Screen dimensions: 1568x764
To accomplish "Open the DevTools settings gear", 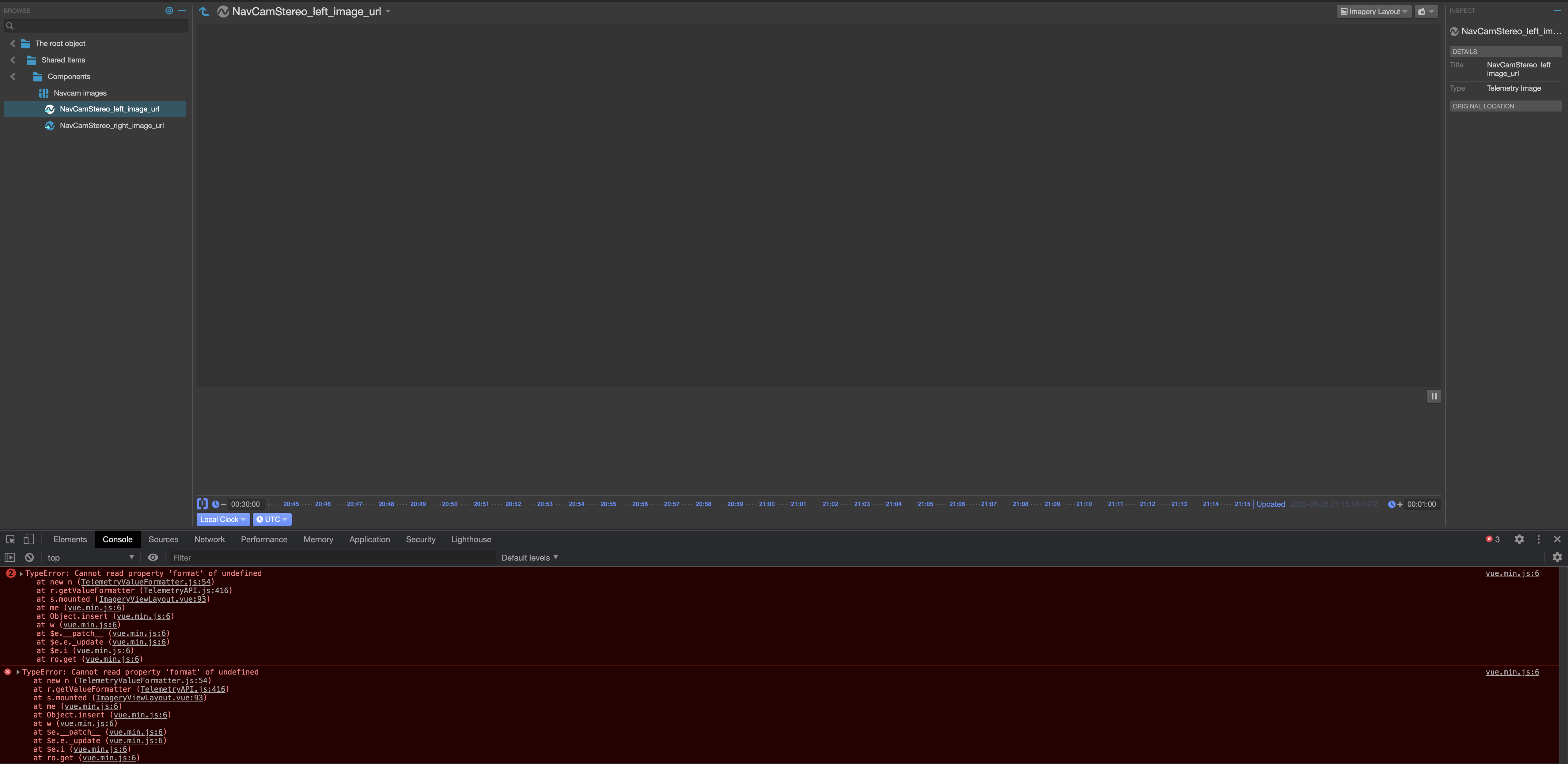I will (1519, 539).
